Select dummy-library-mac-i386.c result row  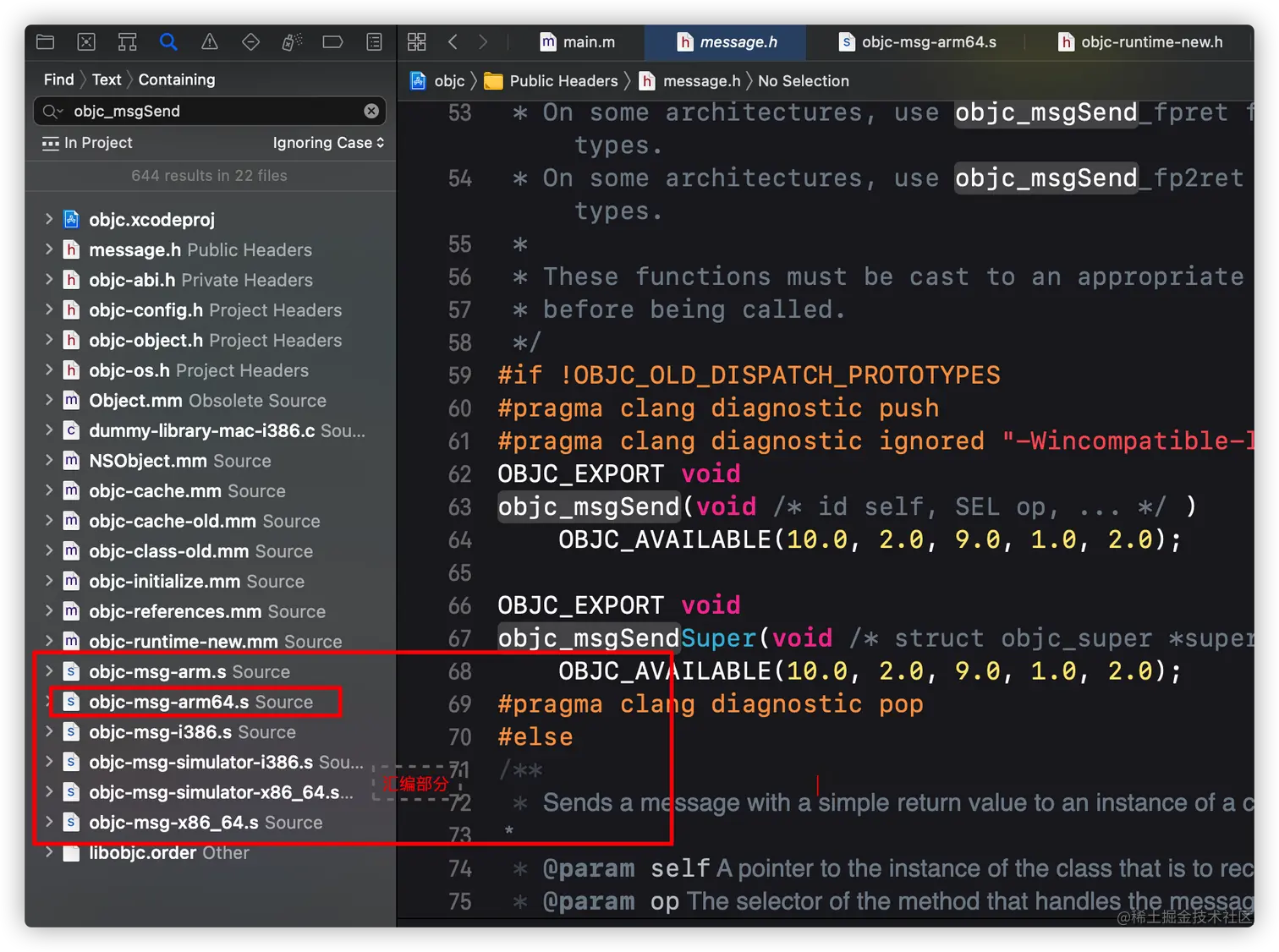click(x=211, y=430)
